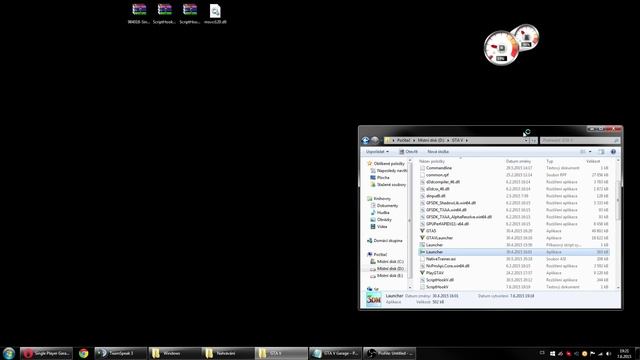Click the Explorer Back navigation arrow
This screenshot has width=640, height=360.
point(365,140)
